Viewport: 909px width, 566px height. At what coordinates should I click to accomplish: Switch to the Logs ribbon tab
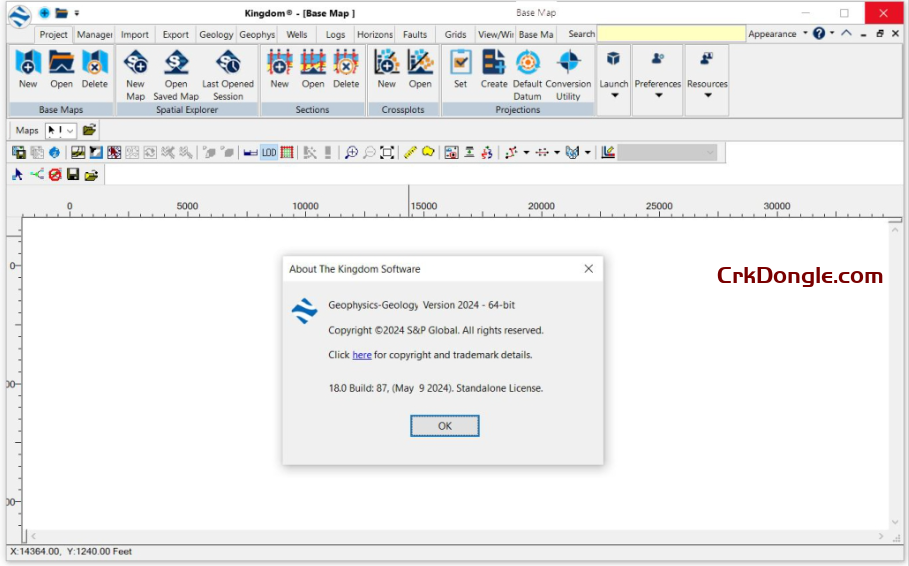tap(335, 34)
